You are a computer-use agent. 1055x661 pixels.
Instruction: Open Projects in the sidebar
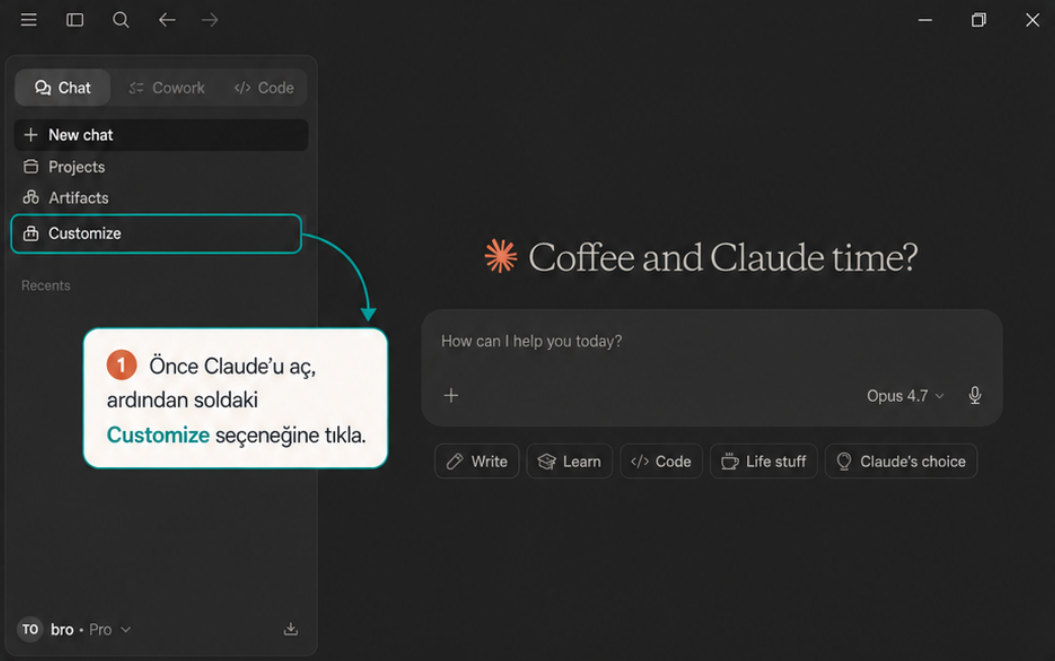(161, 166)
